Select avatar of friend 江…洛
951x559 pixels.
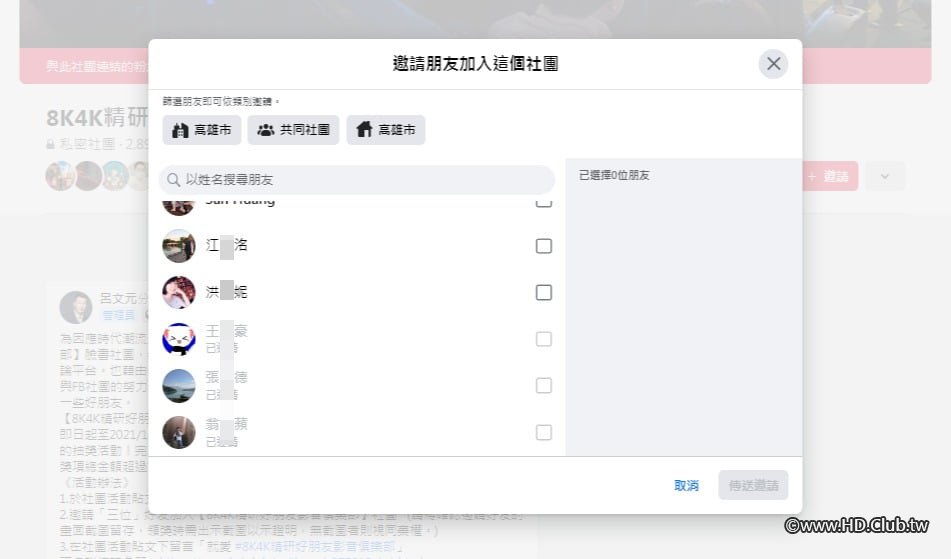(x=179, y=246)
